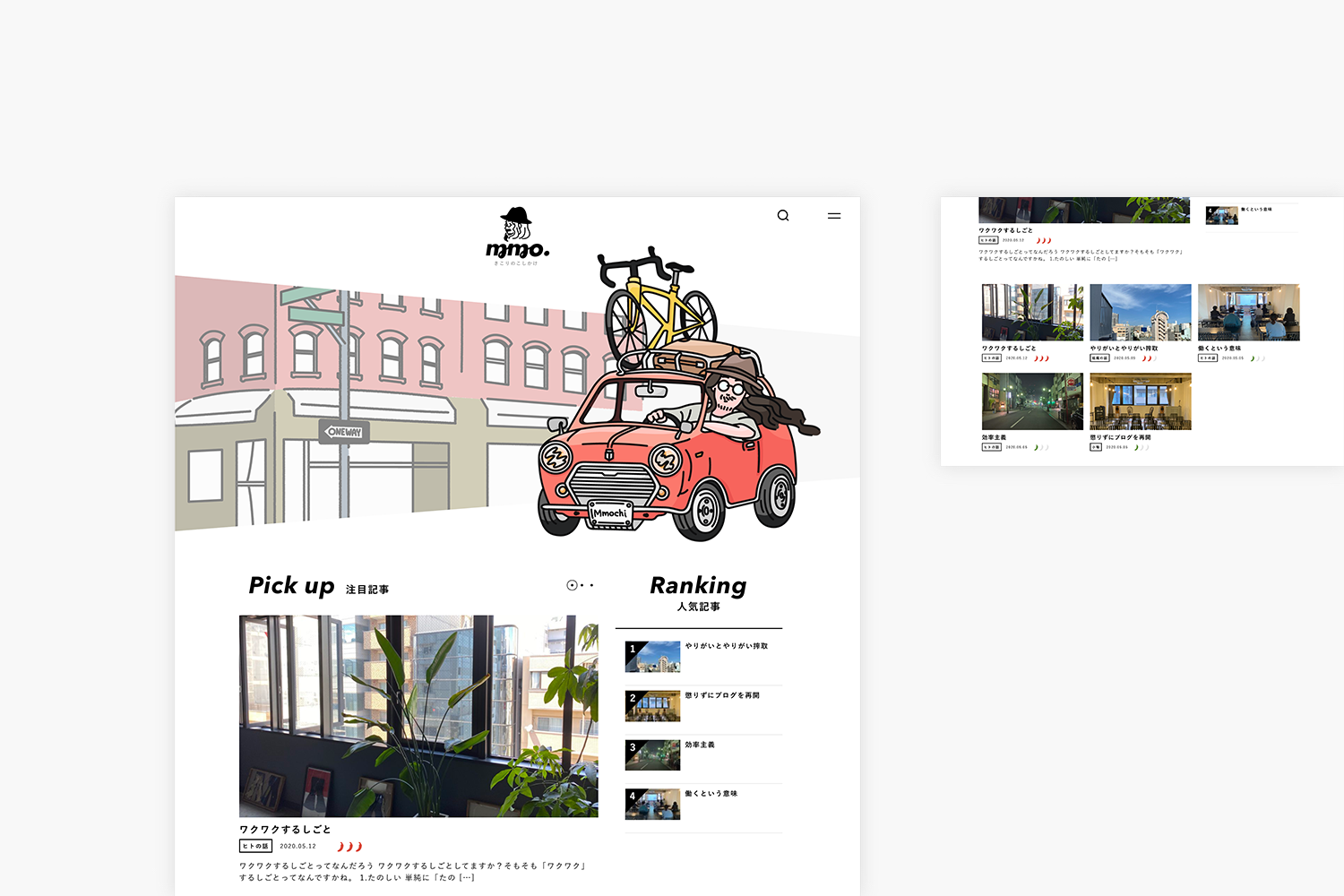This screenshot has width=1344, height=896.
Task: Open ranking item 効率主義 title
Action: click(x=700, y=745)
